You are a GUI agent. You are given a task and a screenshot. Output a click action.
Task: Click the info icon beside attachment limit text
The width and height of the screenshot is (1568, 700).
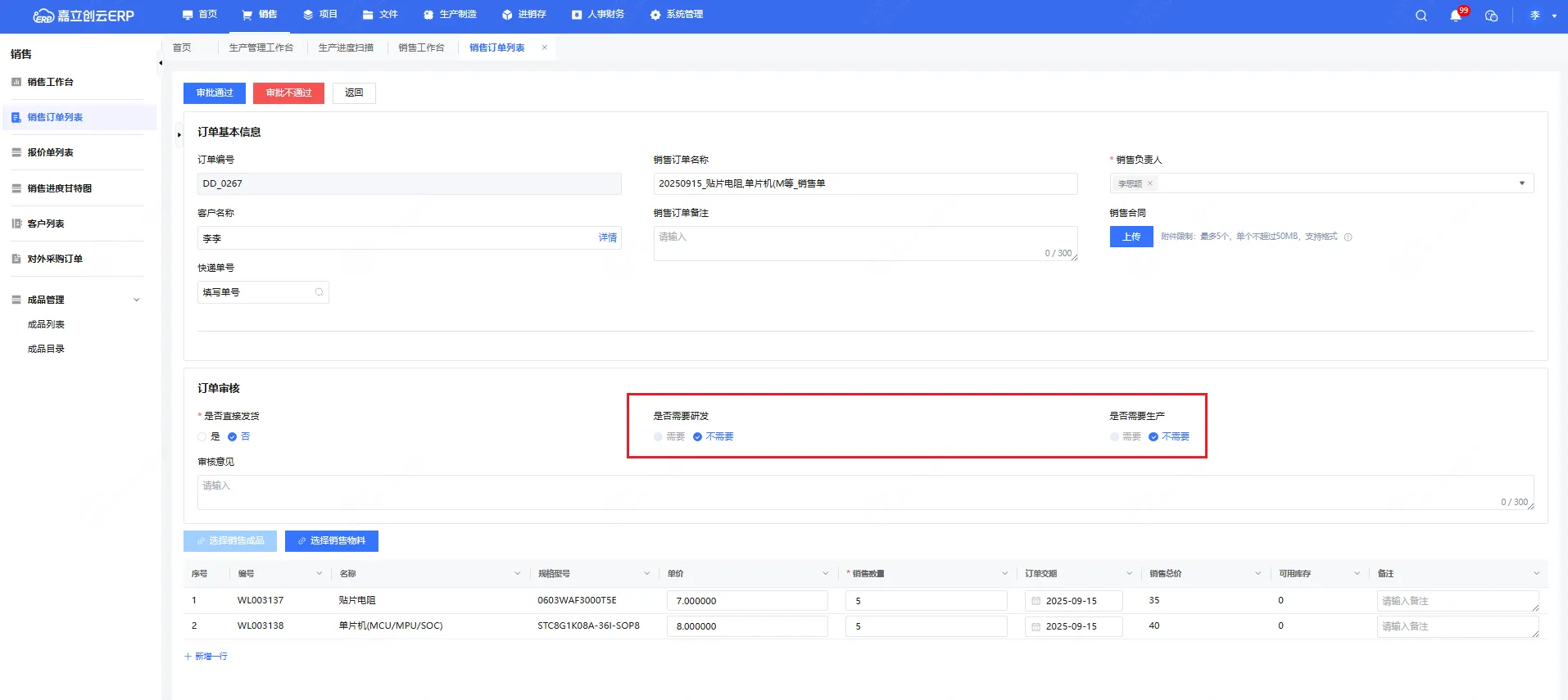point(1348,237)
